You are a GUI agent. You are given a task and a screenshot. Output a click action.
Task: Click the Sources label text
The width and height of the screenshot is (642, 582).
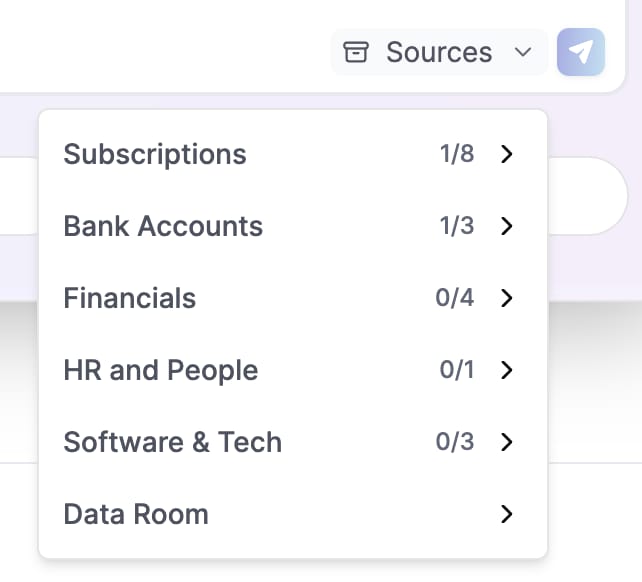pyautogui.click(x=439, y=52)
